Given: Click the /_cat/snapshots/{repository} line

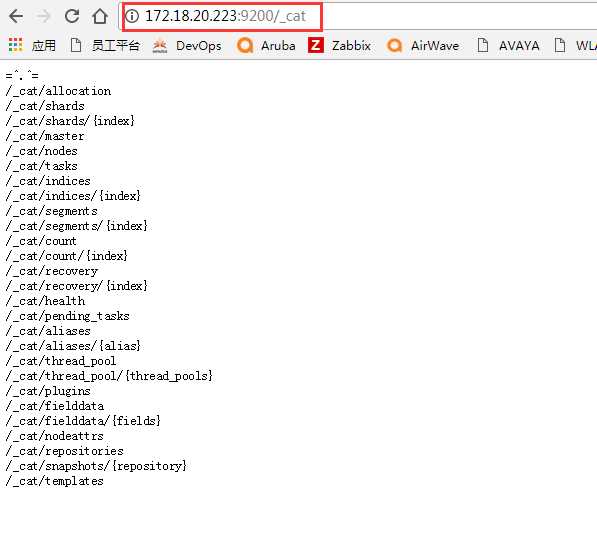Looking at the screenshot, I should (x=96, y=466).
